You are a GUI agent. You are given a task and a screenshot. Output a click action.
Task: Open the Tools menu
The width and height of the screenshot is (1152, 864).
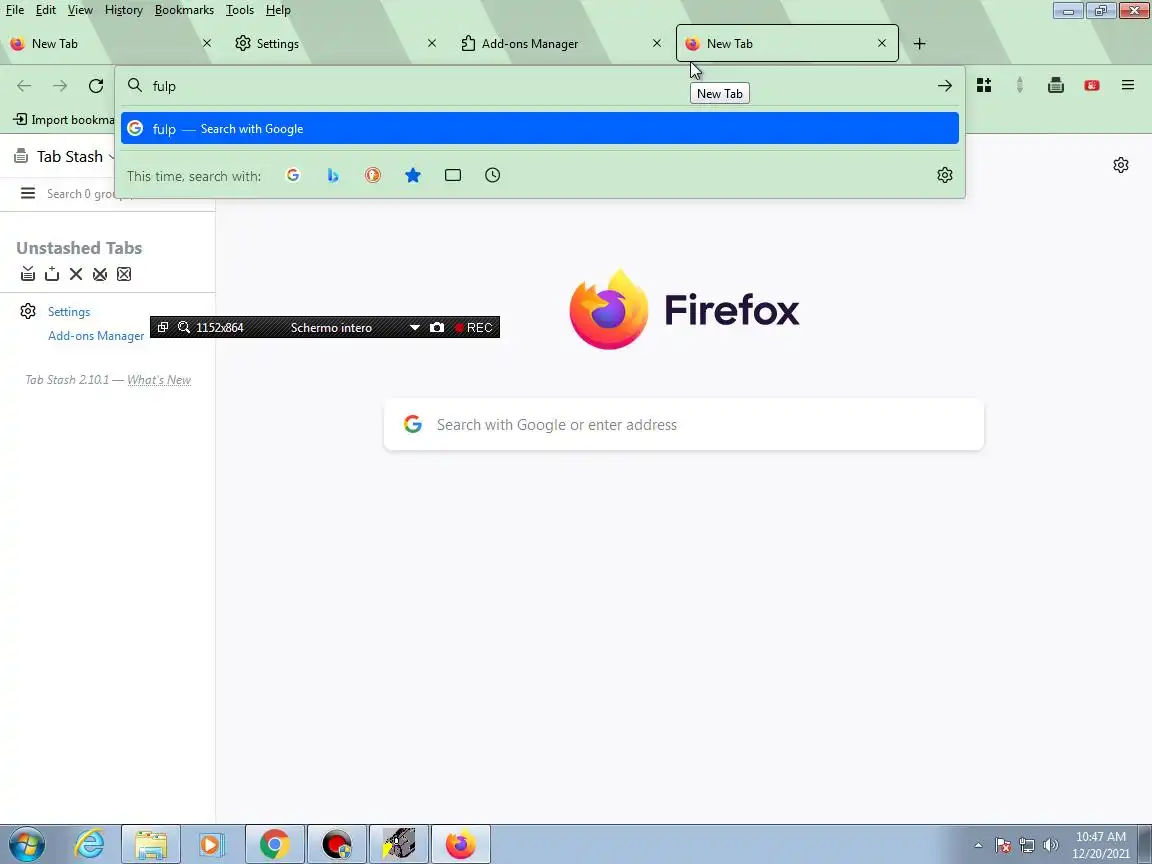click(x=240, y=10)
